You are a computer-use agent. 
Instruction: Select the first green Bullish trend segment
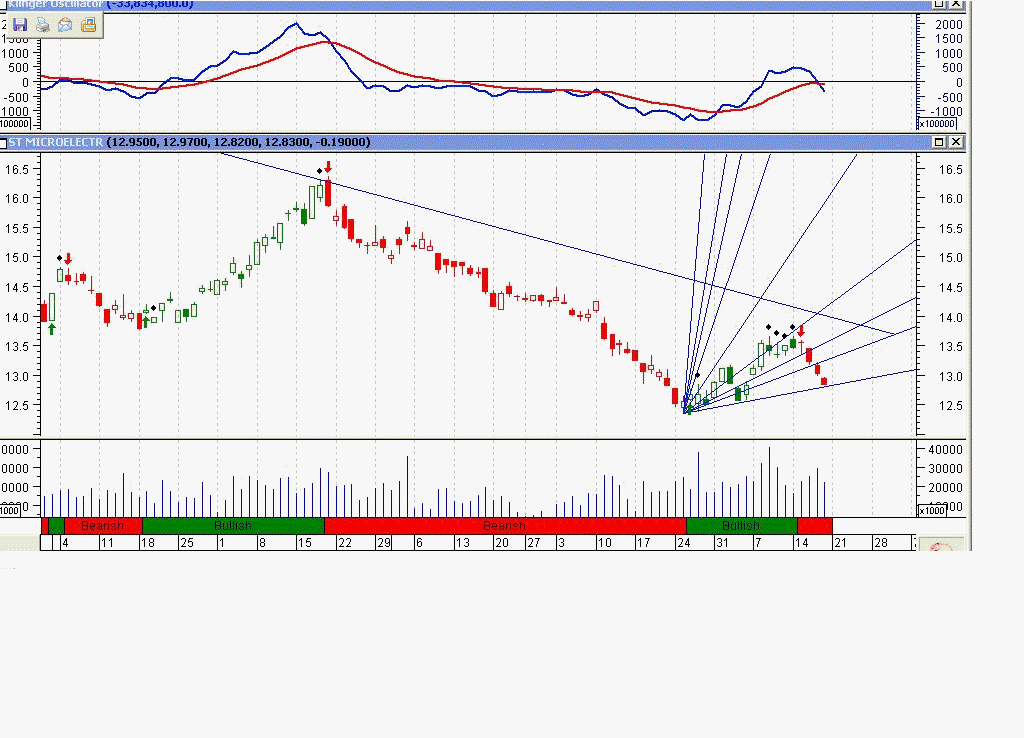232,526
